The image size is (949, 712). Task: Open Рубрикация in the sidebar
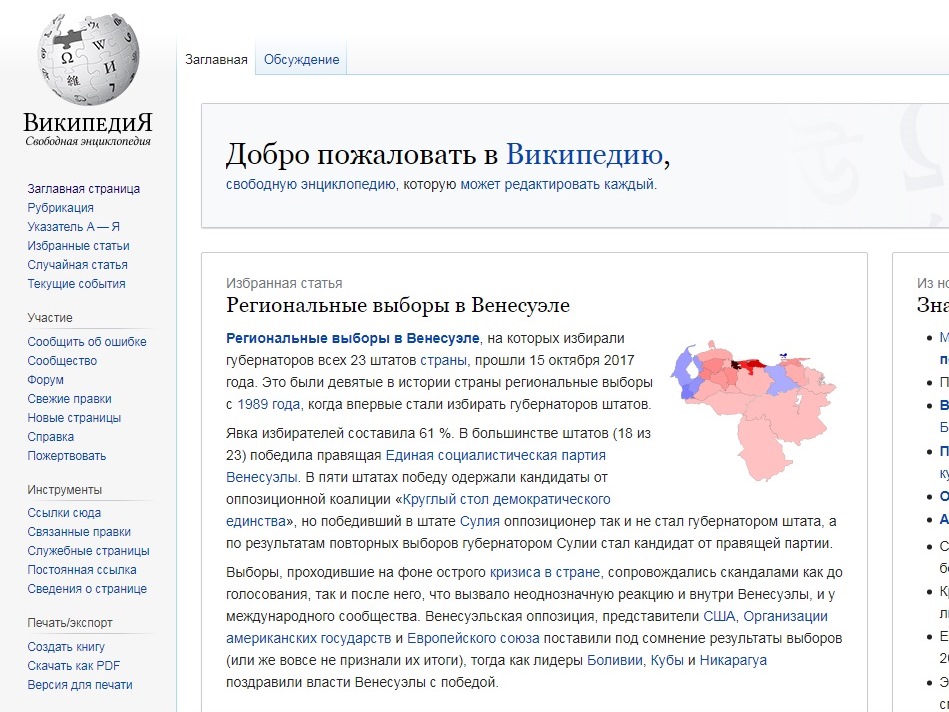click(61, 208)
